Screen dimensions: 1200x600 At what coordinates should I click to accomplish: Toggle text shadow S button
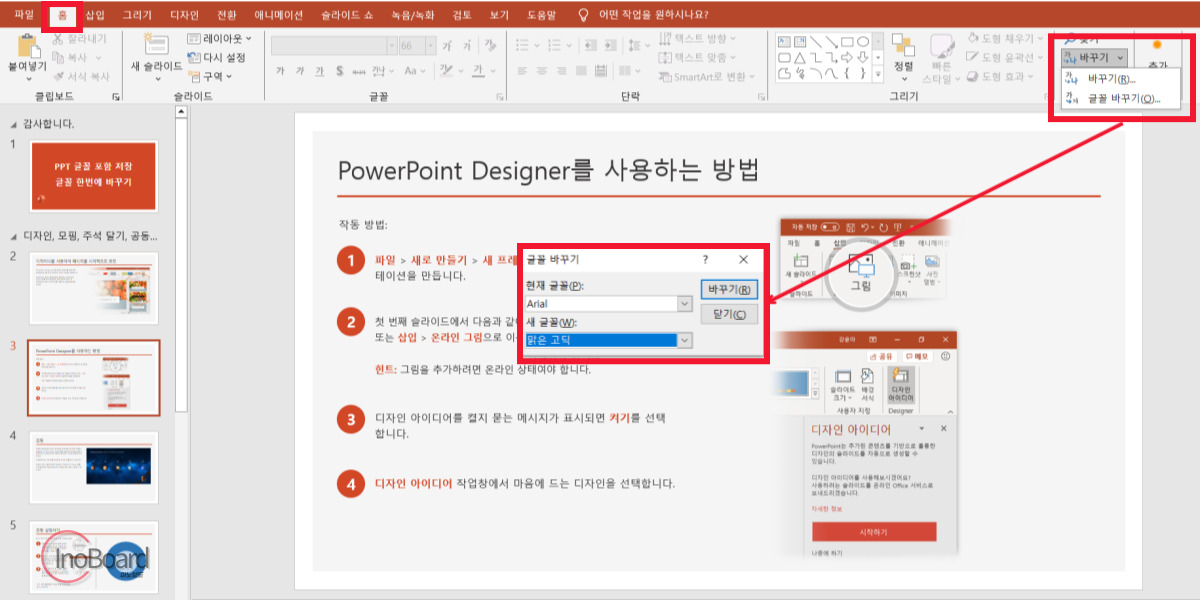[x=340, y=71]
